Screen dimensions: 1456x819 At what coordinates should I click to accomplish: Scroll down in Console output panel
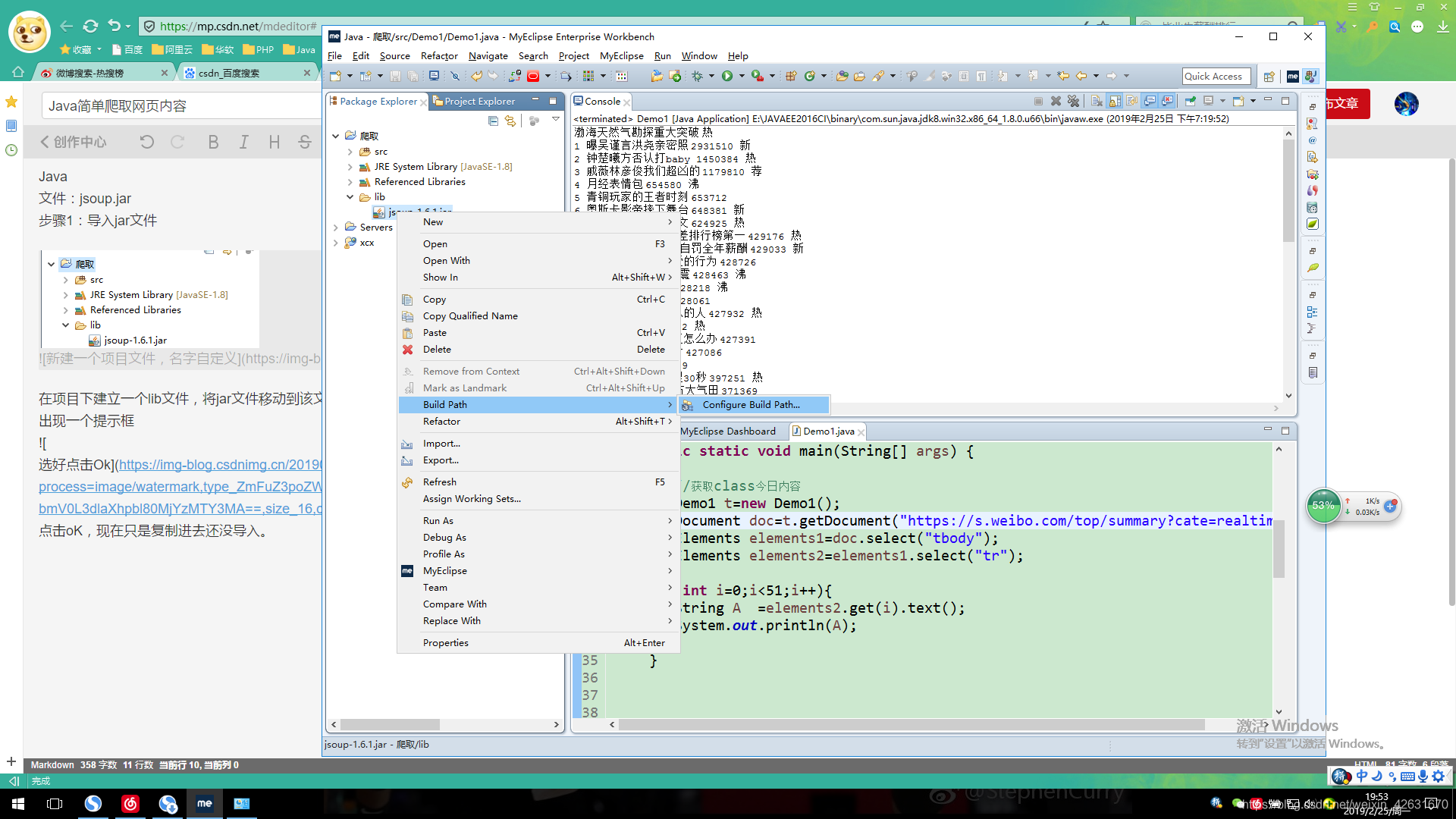(1289, 394)
